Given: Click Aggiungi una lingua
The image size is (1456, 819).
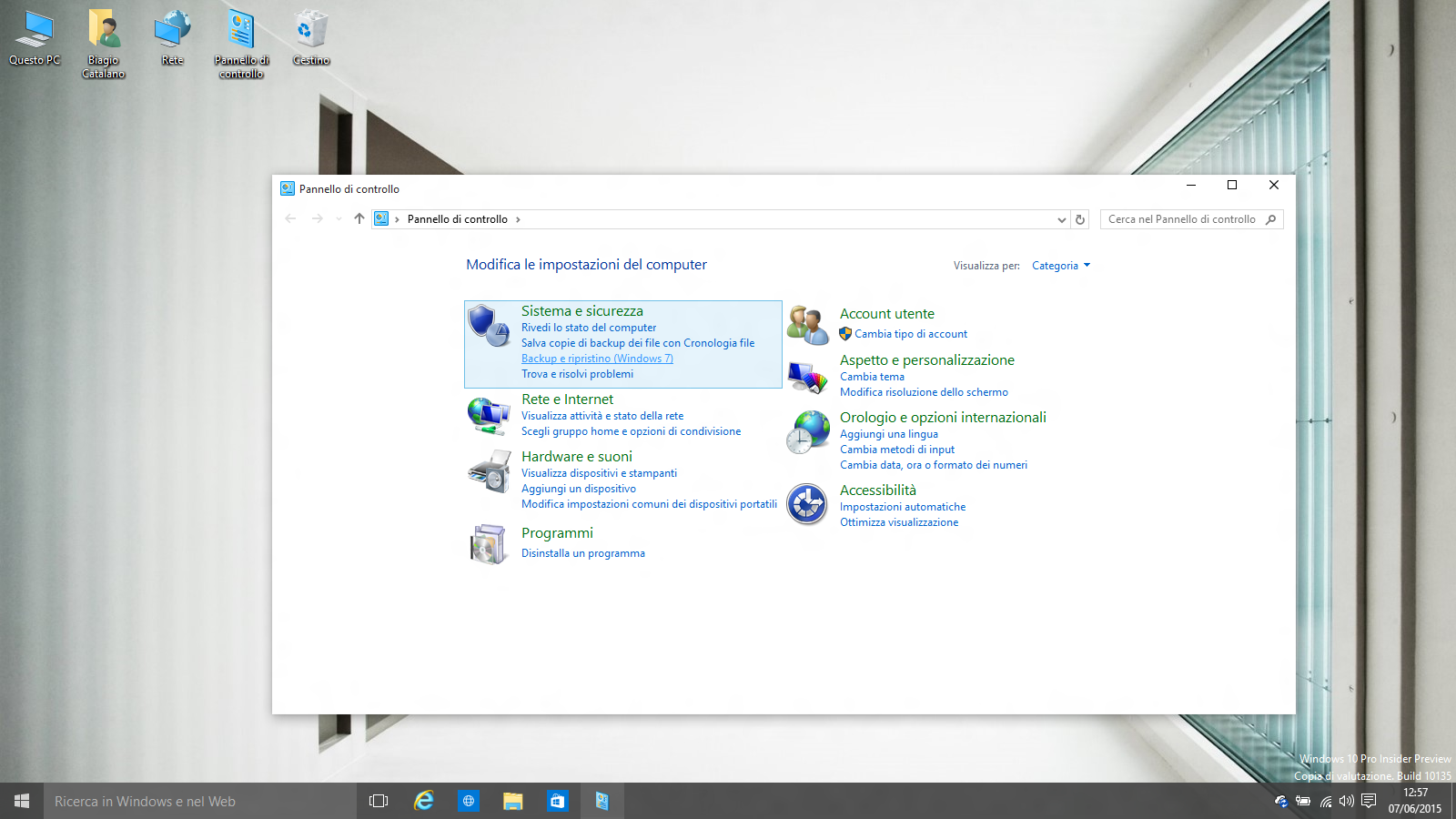Looking at the screenshot, I should [889, 434].
